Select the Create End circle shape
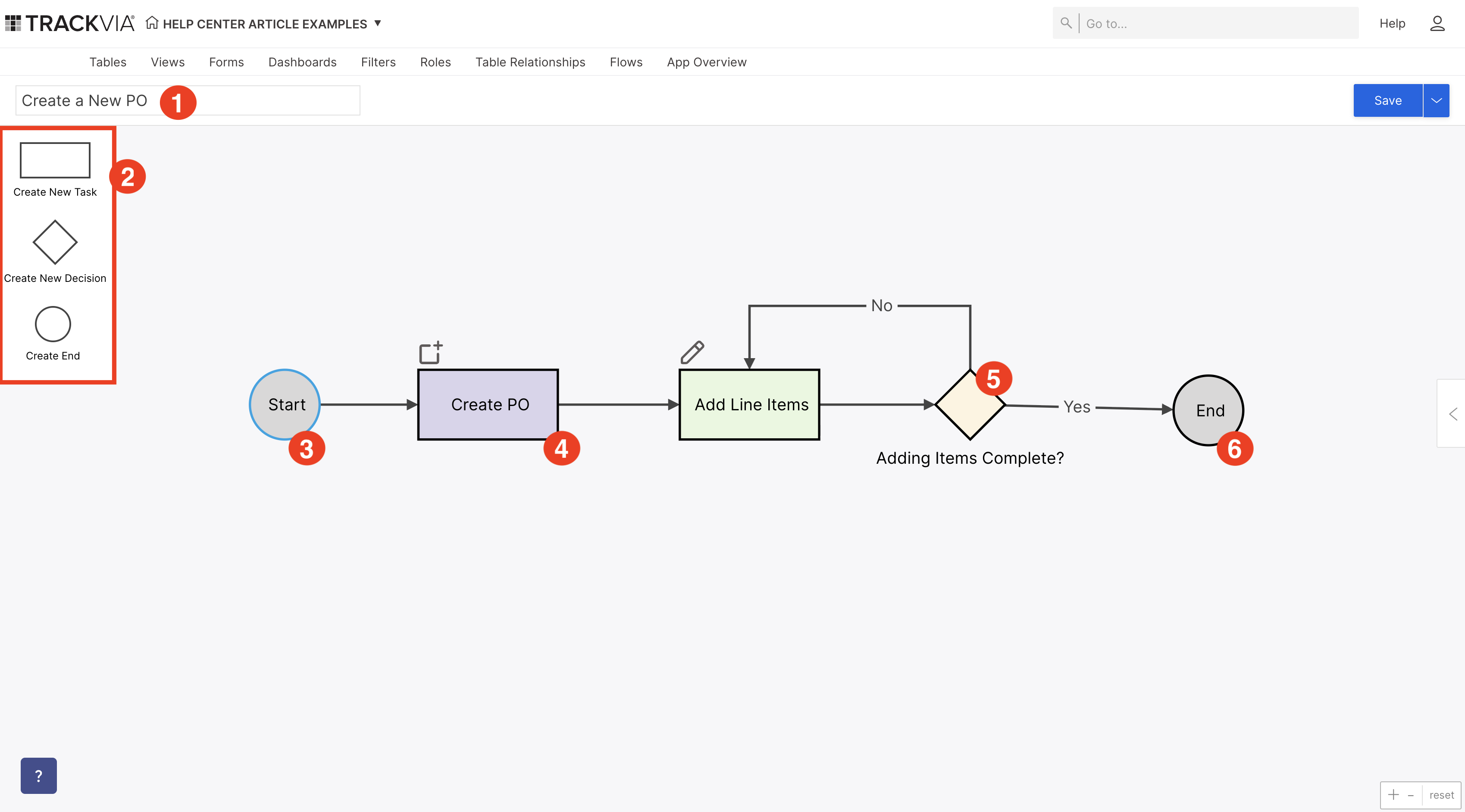1465x812 pixels. 53,324
